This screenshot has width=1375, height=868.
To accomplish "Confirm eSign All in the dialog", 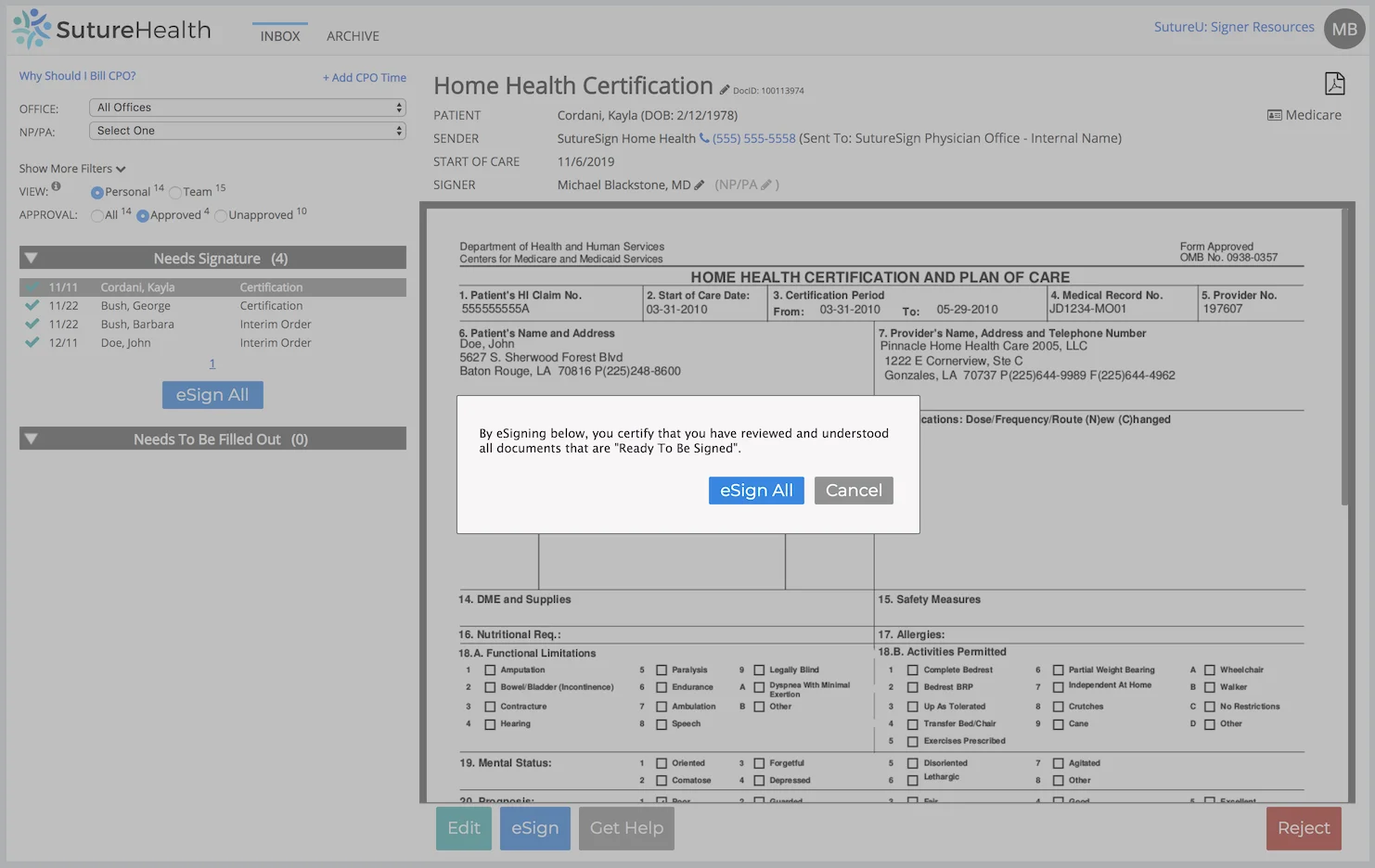I will (x=756, y=491).
